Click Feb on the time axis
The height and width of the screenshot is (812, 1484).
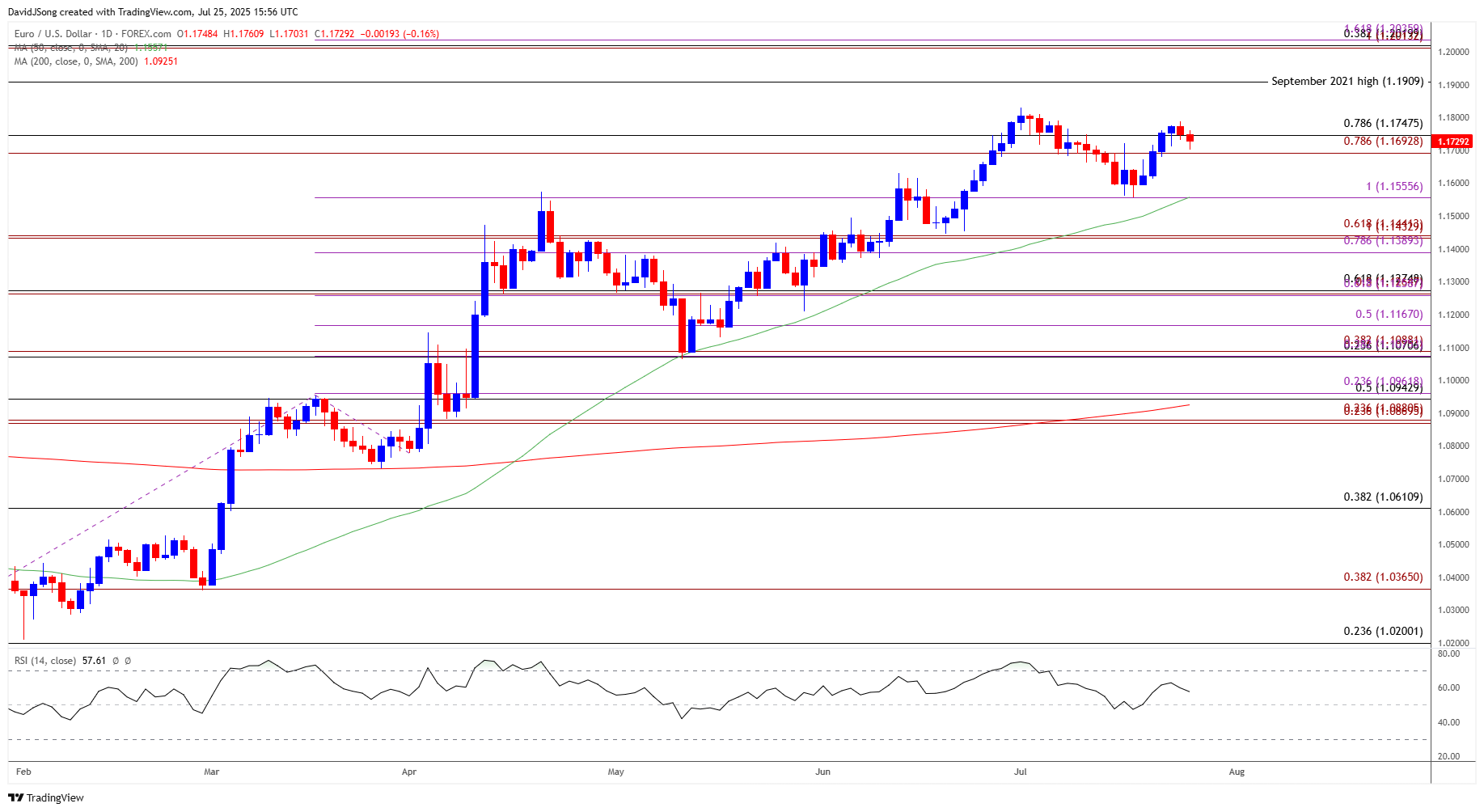(x=23, y=772)
